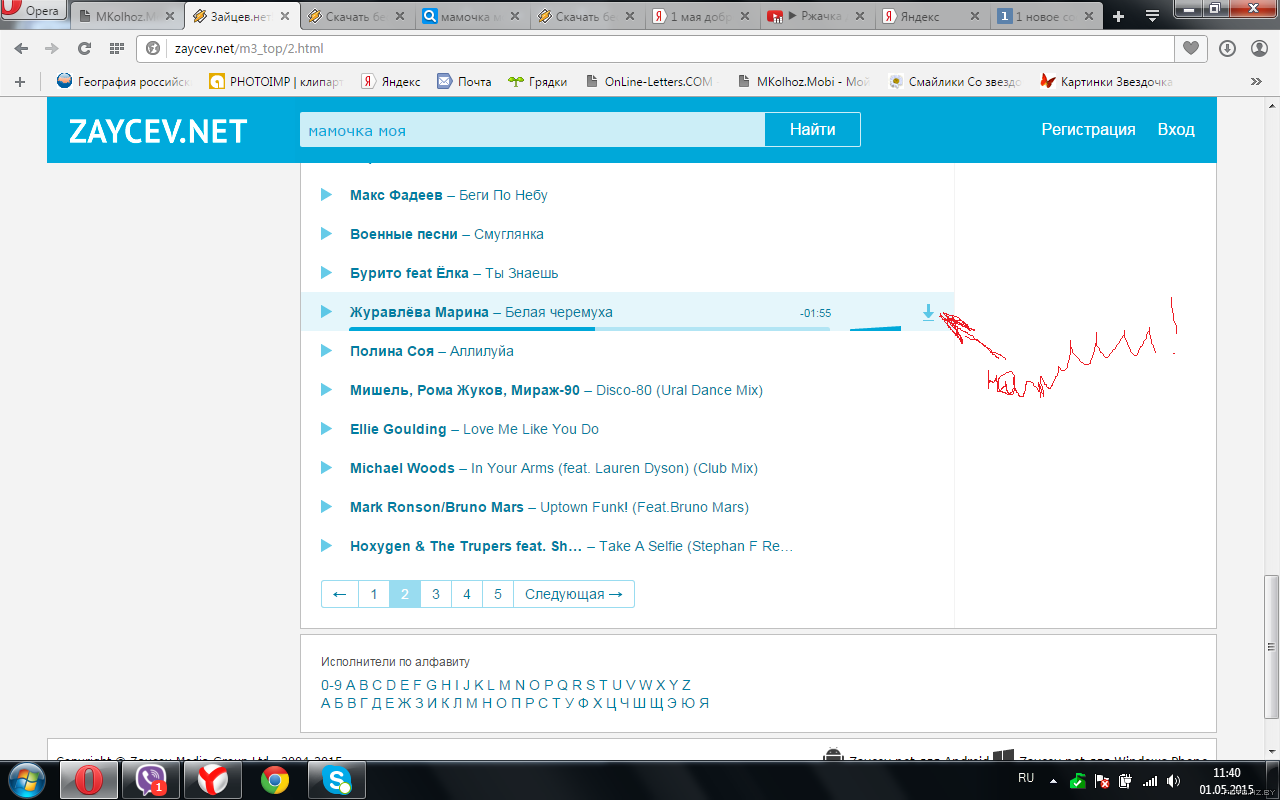Play Hoxygen & The Trupers Take A Selfie
Image resolution: width=1280 pixels, height=800 pixels.
click(326, 546)
